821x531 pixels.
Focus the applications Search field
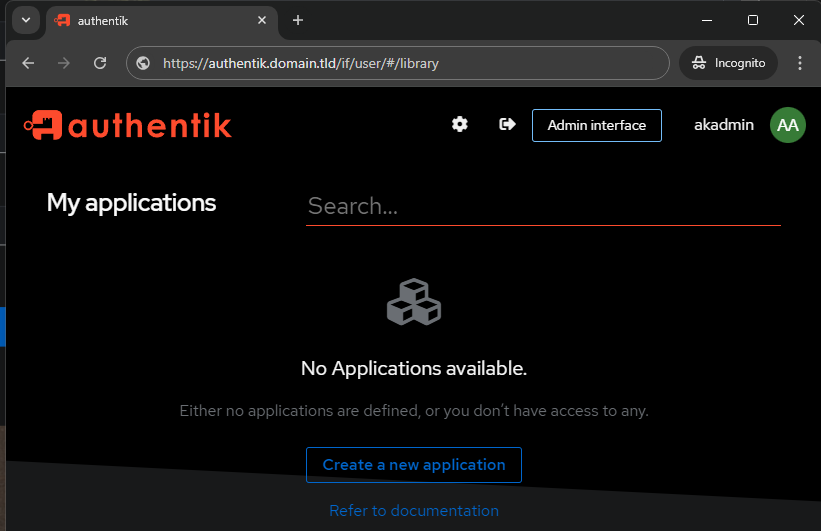[x=543, y=206]
